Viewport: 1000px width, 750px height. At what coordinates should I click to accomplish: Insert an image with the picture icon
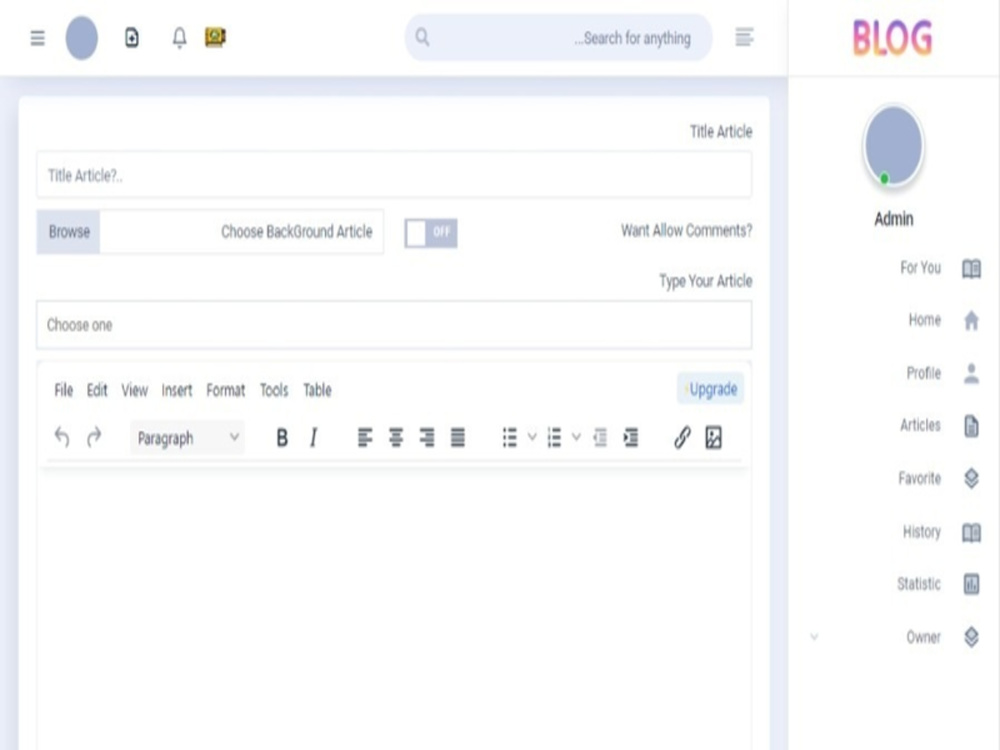pos(714,438)
